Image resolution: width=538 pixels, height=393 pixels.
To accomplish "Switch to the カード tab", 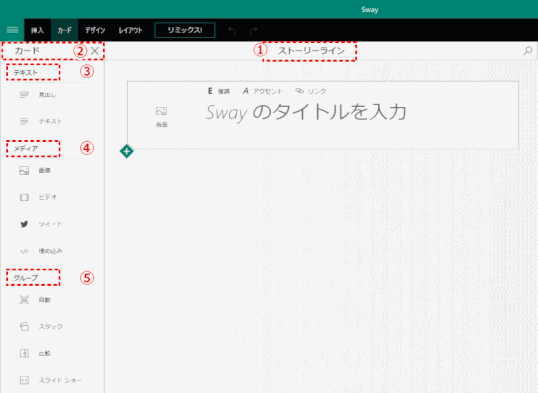I will click(x=65, y=30).
